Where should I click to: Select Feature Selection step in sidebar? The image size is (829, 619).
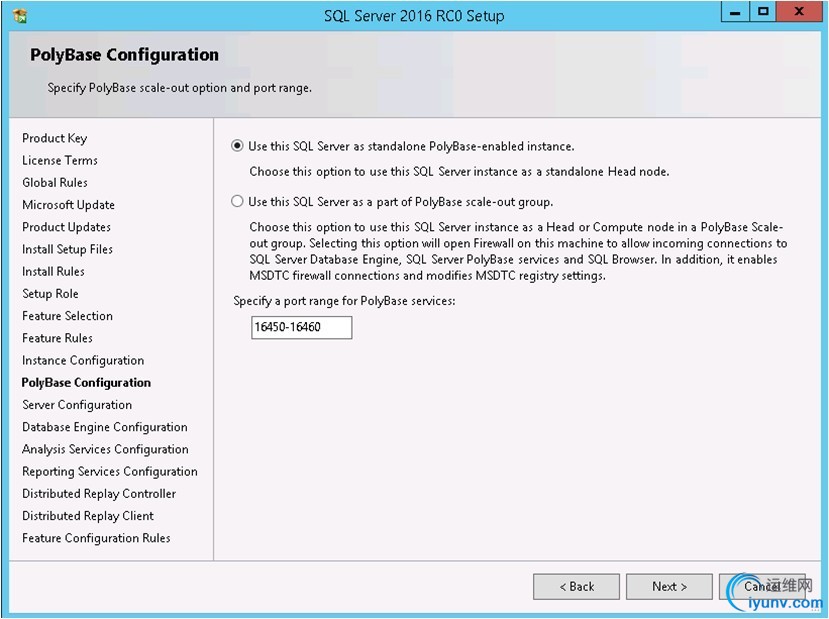pos(67,316)
